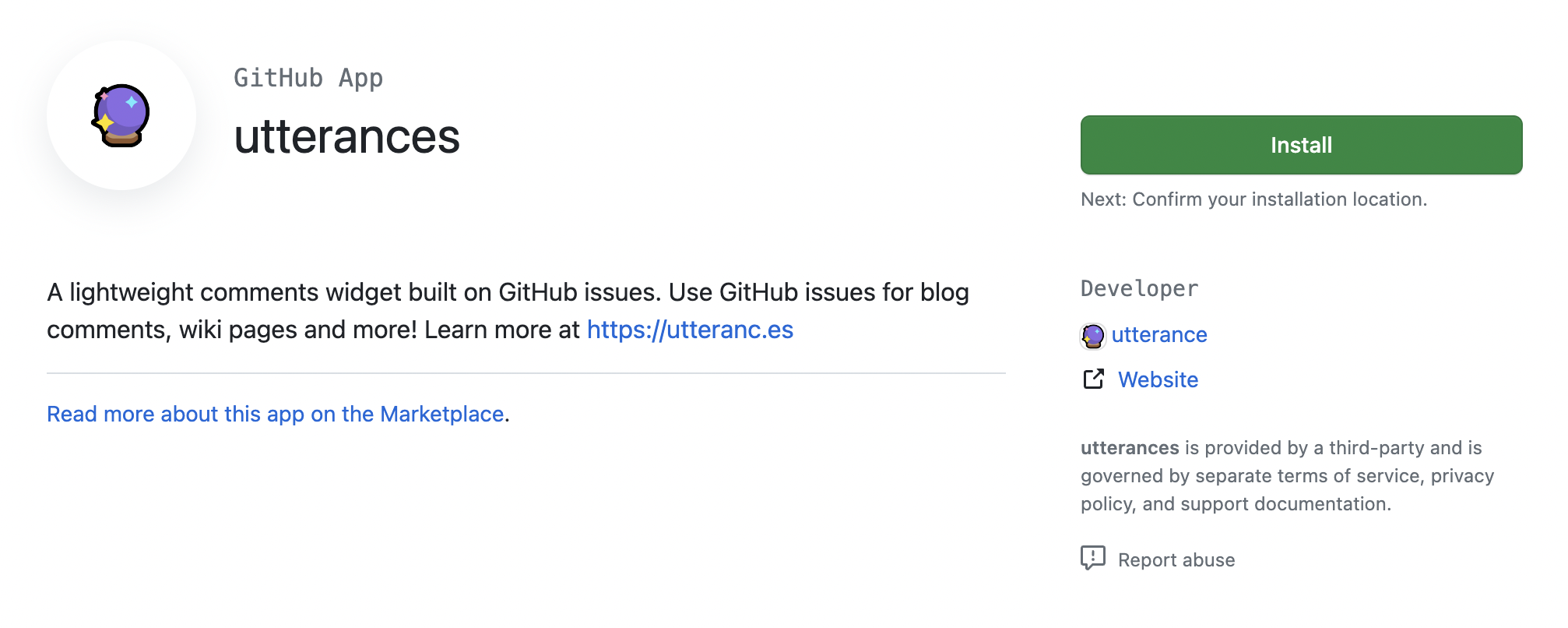The image size is (1568, 628).
Task: Click the horizontal divider below the description
Action: tap(526, 373)
